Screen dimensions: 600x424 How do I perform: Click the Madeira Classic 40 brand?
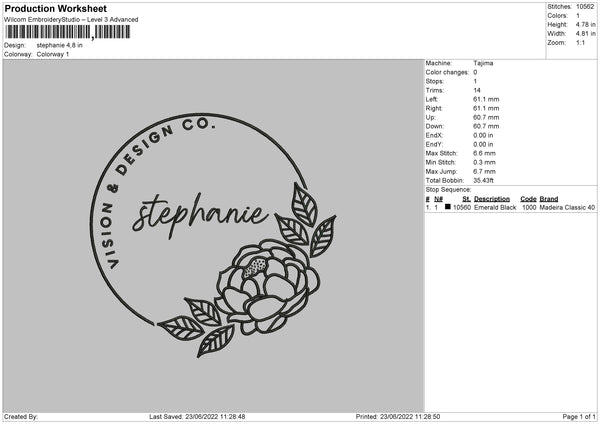567,207
